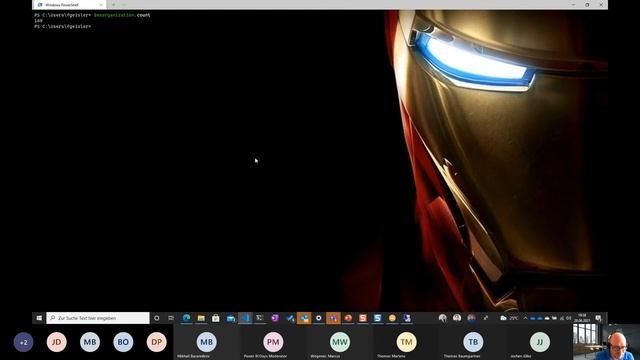Open the yellow round face taskbar icon

[x=392, y=318]
